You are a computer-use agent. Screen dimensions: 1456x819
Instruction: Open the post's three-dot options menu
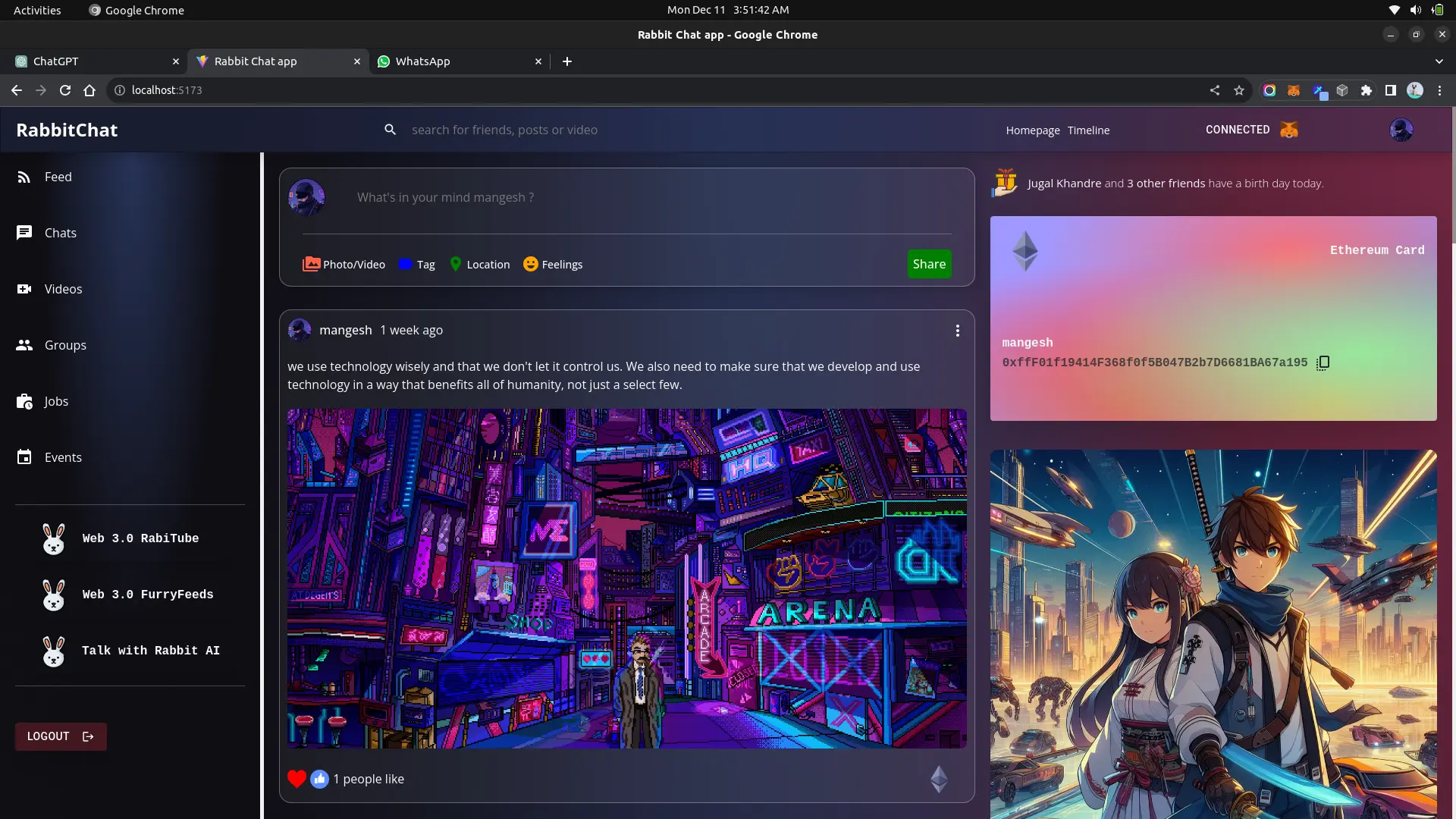(957, 331)
